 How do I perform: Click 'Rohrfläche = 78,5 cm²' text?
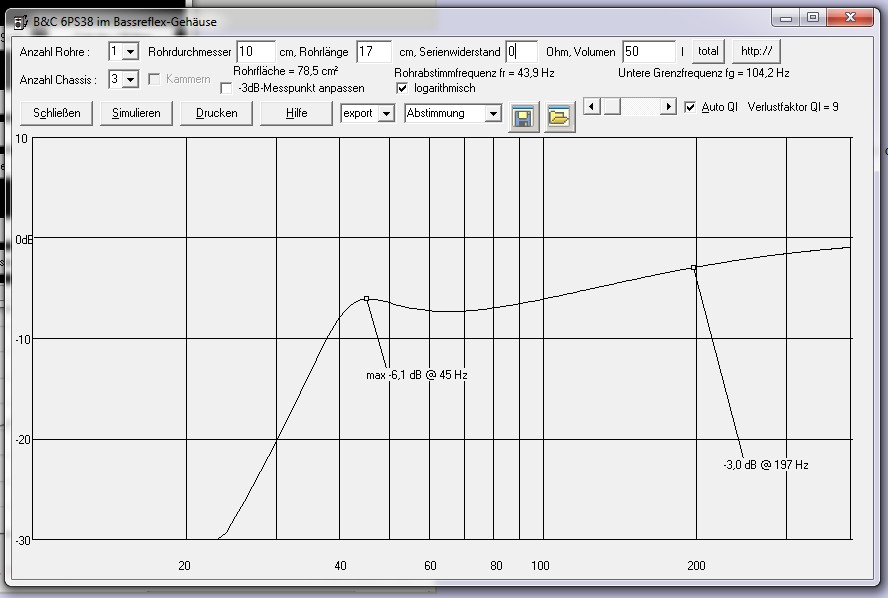pyautogui.click(x=285, y=71)
